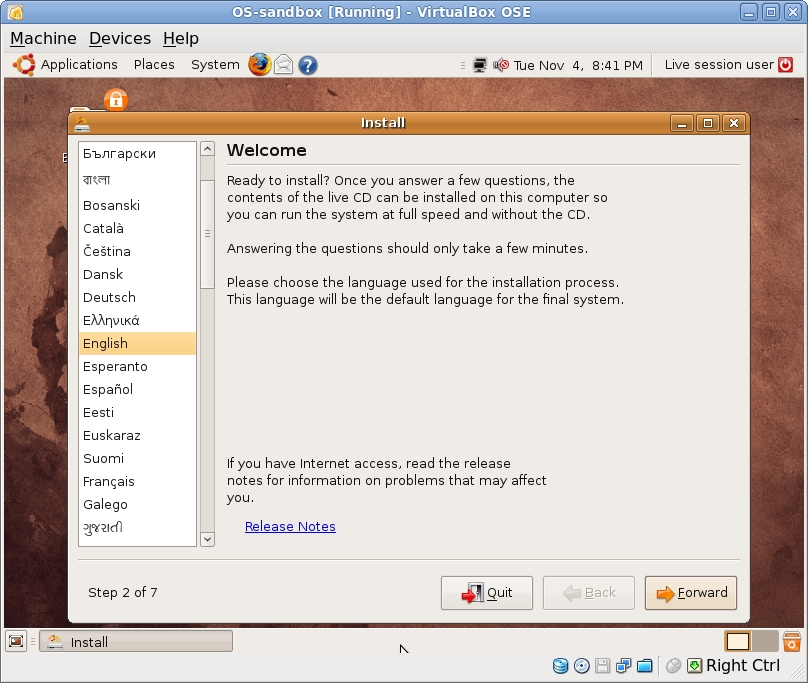Click the VirtualBox floppy status icon

click(x=602, y=666)
